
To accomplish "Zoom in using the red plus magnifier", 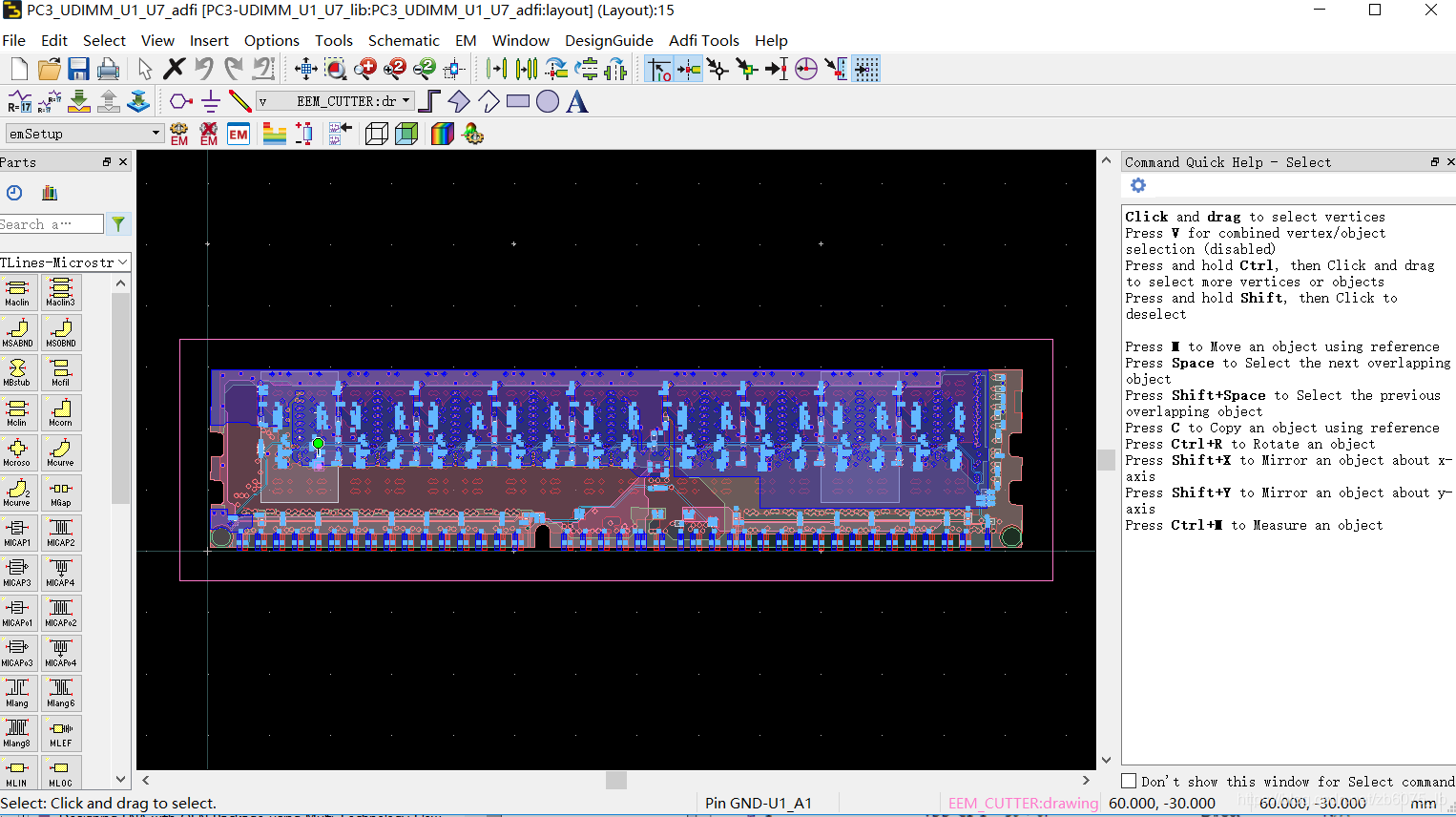I will coord(365,69).
